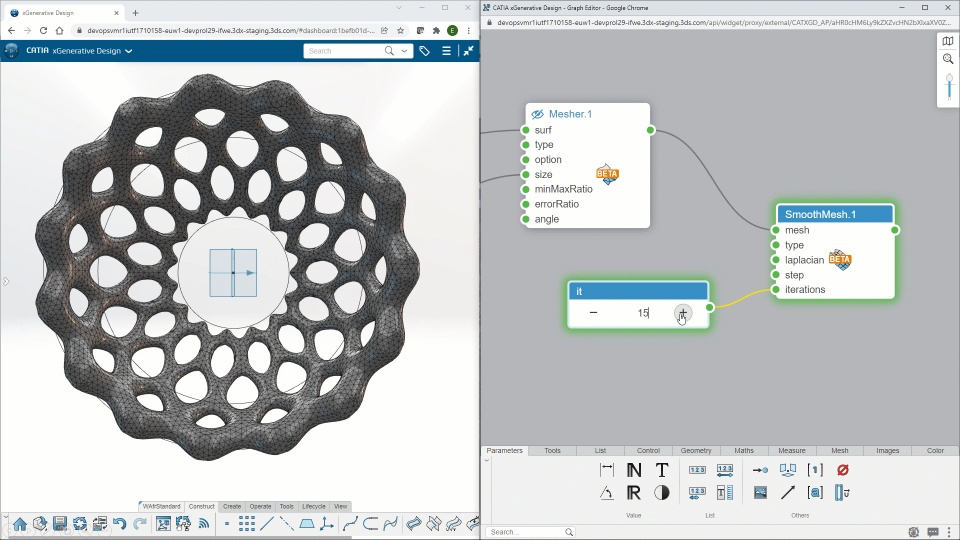
Task: Select the Axis System tool
Action: click(326, 523)
